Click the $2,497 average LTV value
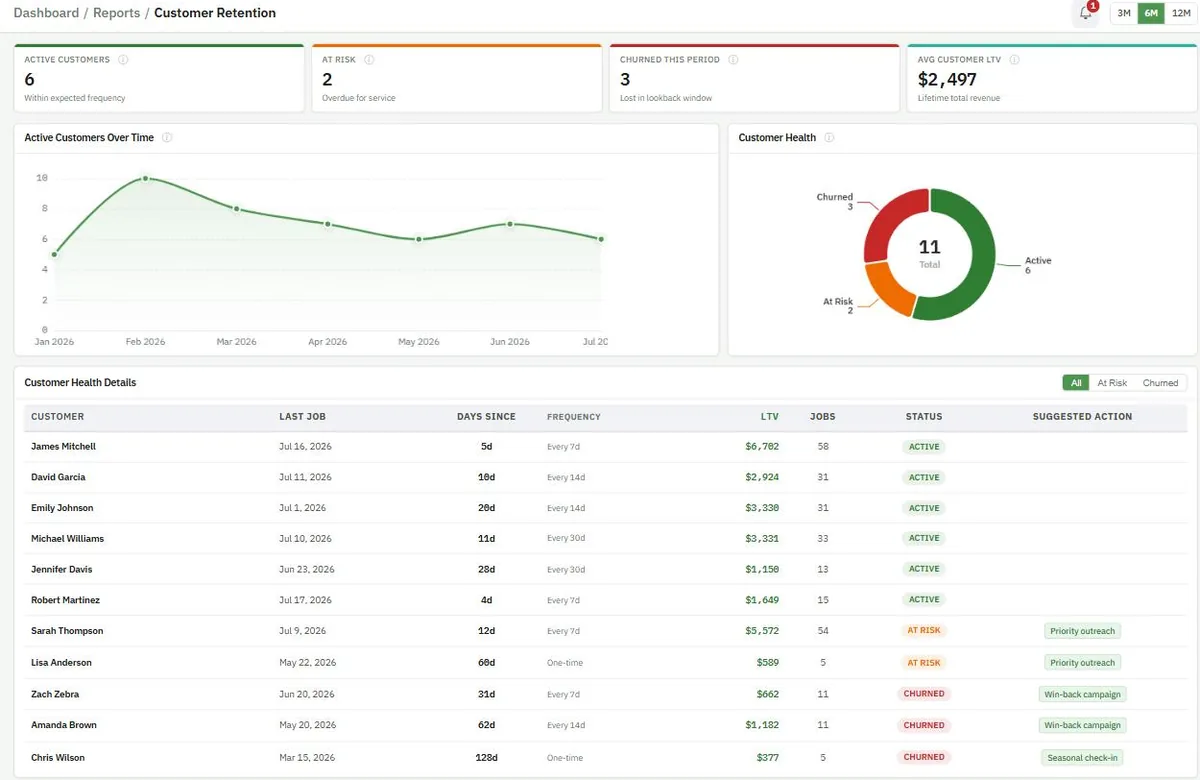 pos(947,80)
